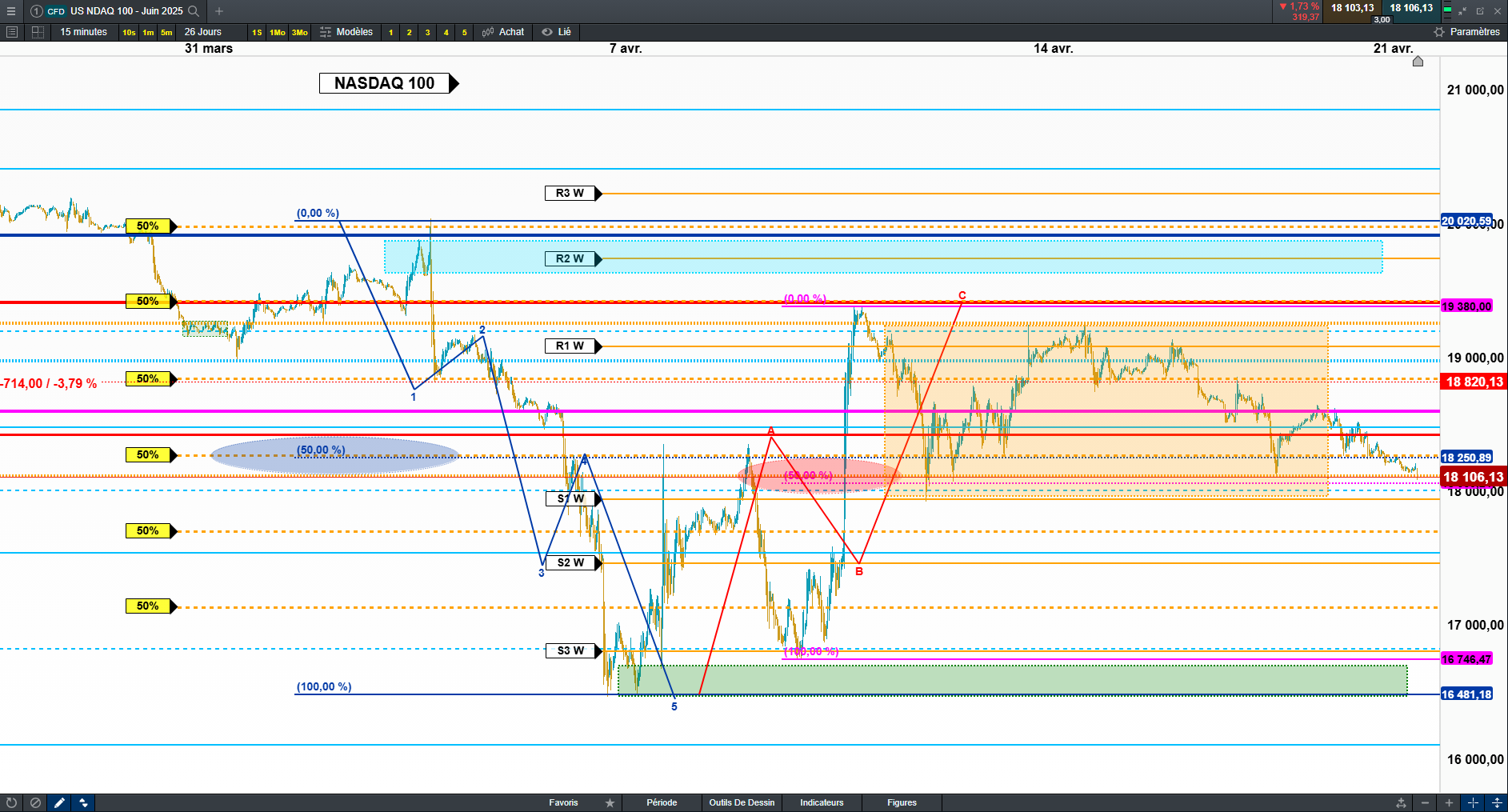
Task: Click the 19 380,00 price tag
Action: (x=1466, y=306)
